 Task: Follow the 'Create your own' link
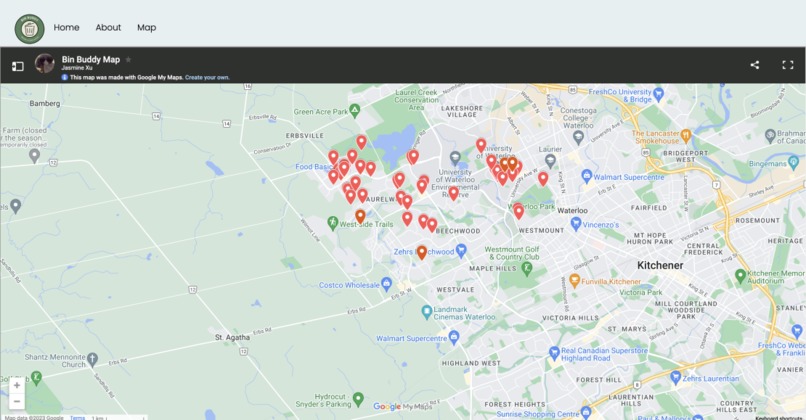[207, 78]
